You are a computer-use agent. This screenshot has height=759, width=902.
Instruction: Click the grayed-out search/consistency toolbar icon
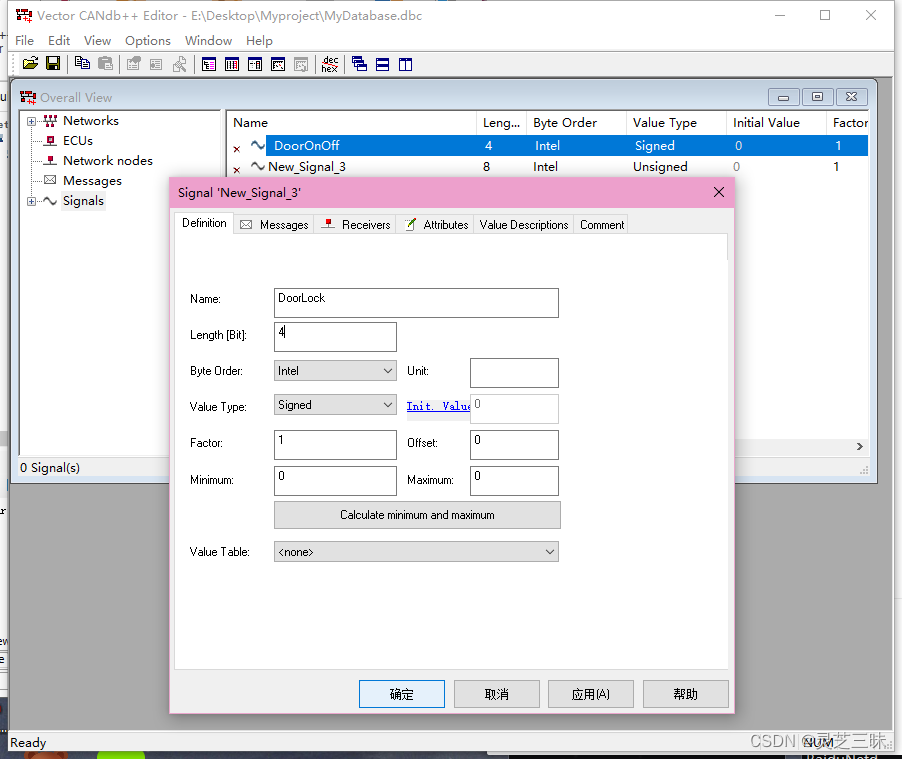(x=179, y=64)
